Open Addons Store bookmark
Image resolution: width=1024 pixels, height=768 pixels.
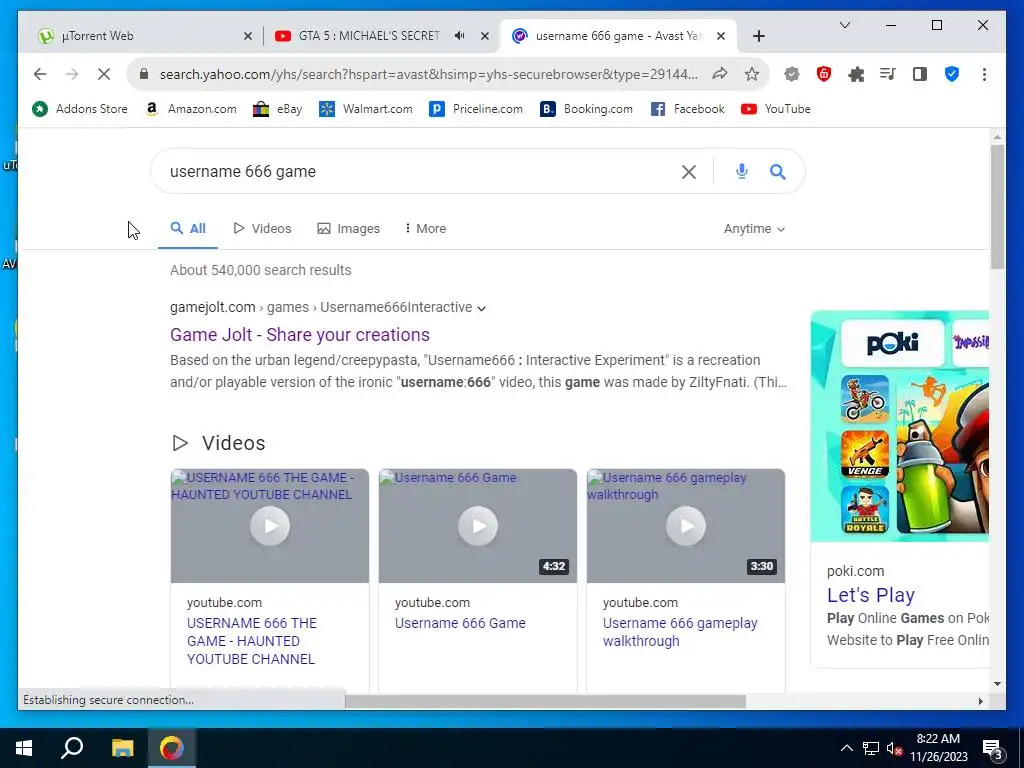(x=80, y=109)
